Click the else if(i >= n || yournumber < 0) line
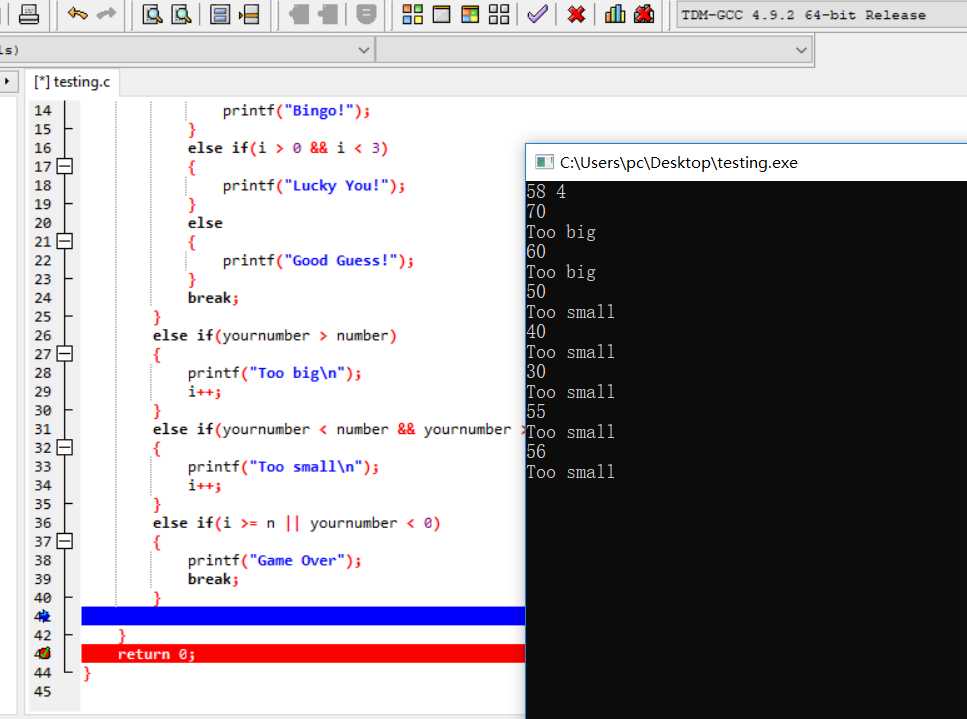Image resolution: width=967 pixels, height=719 pixels. (x=296, y=523)
